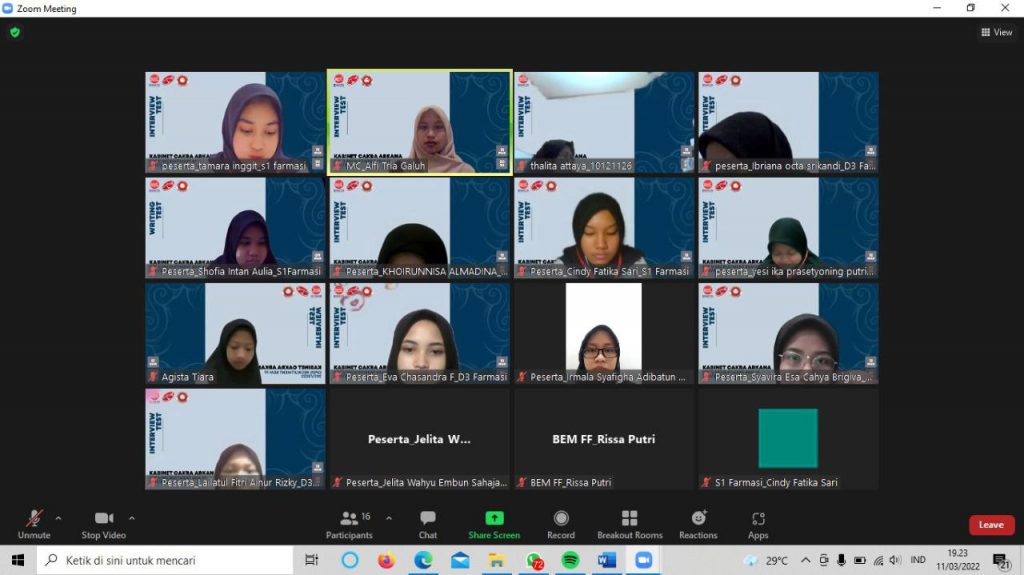Expand the arrow beside Participants
1024x575 pixels.
point(389,518)
